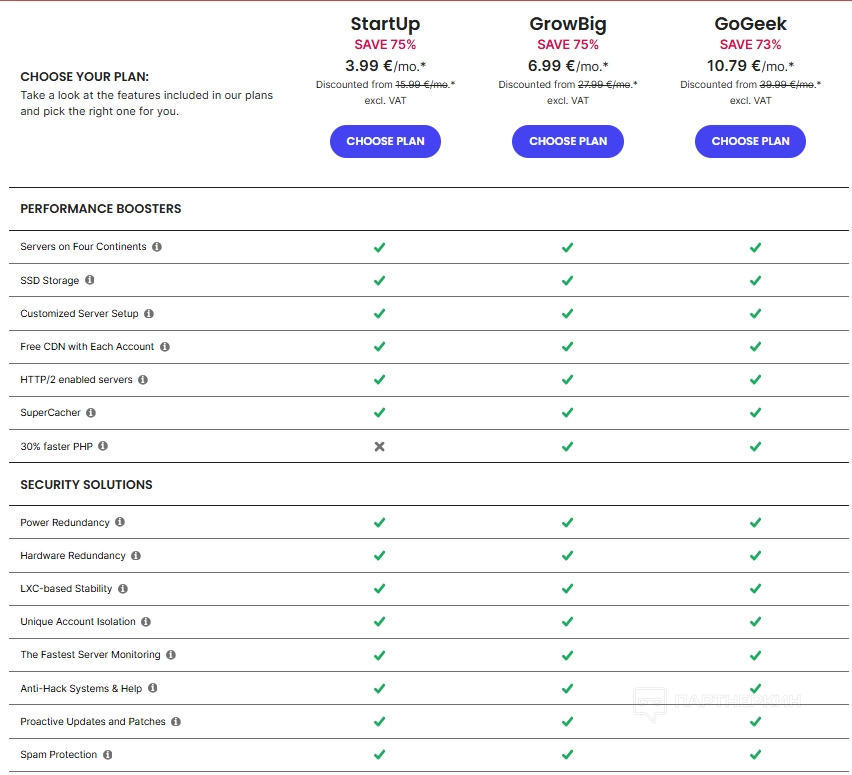Open info icon for LXC-based Stability
This screenshot has height=775, width=852.
point(123,589)
